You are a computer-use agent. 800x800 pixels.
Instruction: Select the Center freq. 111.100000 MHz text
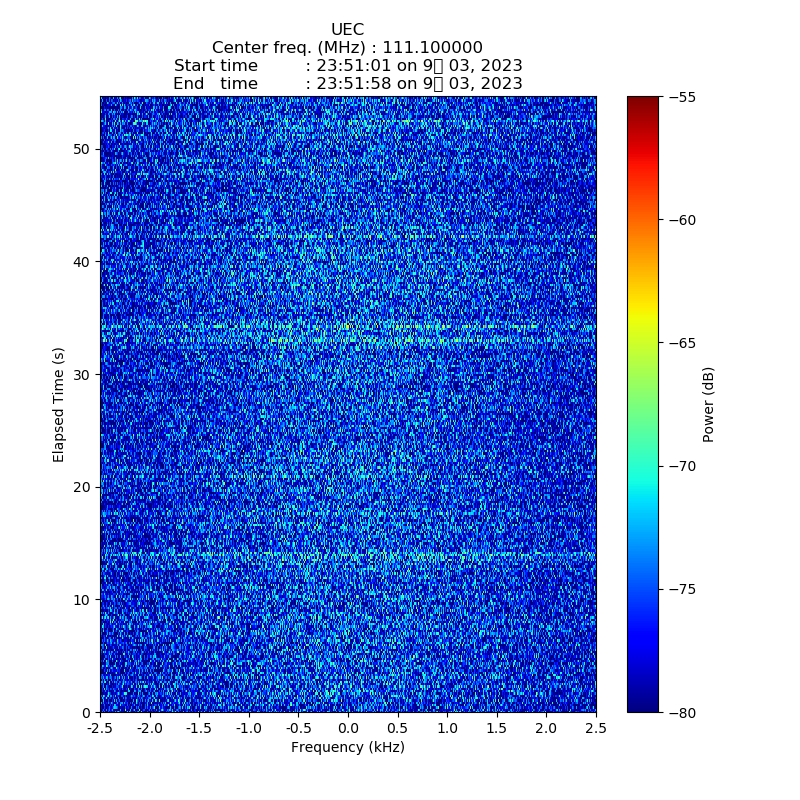click(347, 48)
